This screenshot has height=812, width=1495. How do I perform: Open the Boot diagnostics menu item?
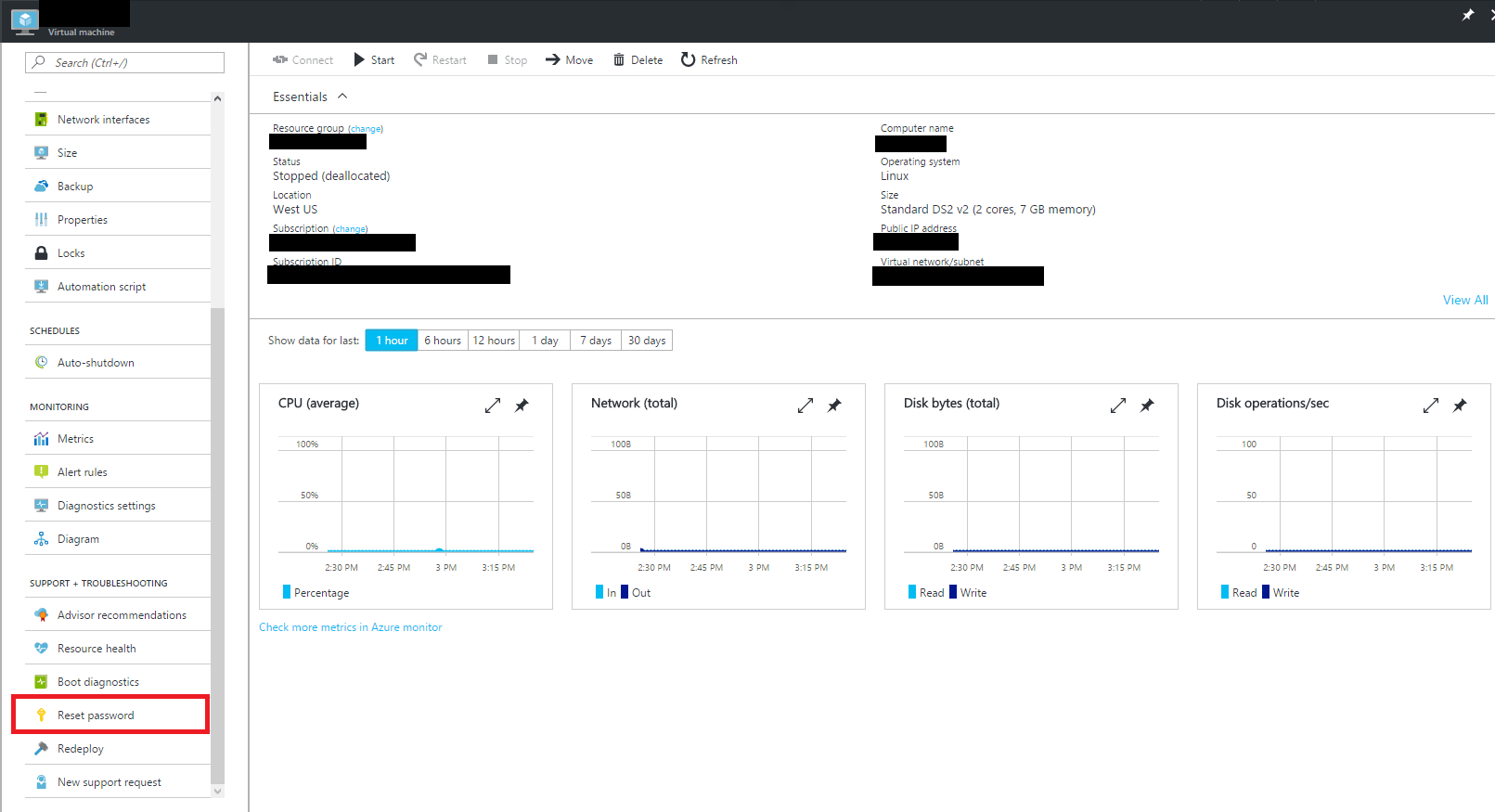click(x=118, y=682)
